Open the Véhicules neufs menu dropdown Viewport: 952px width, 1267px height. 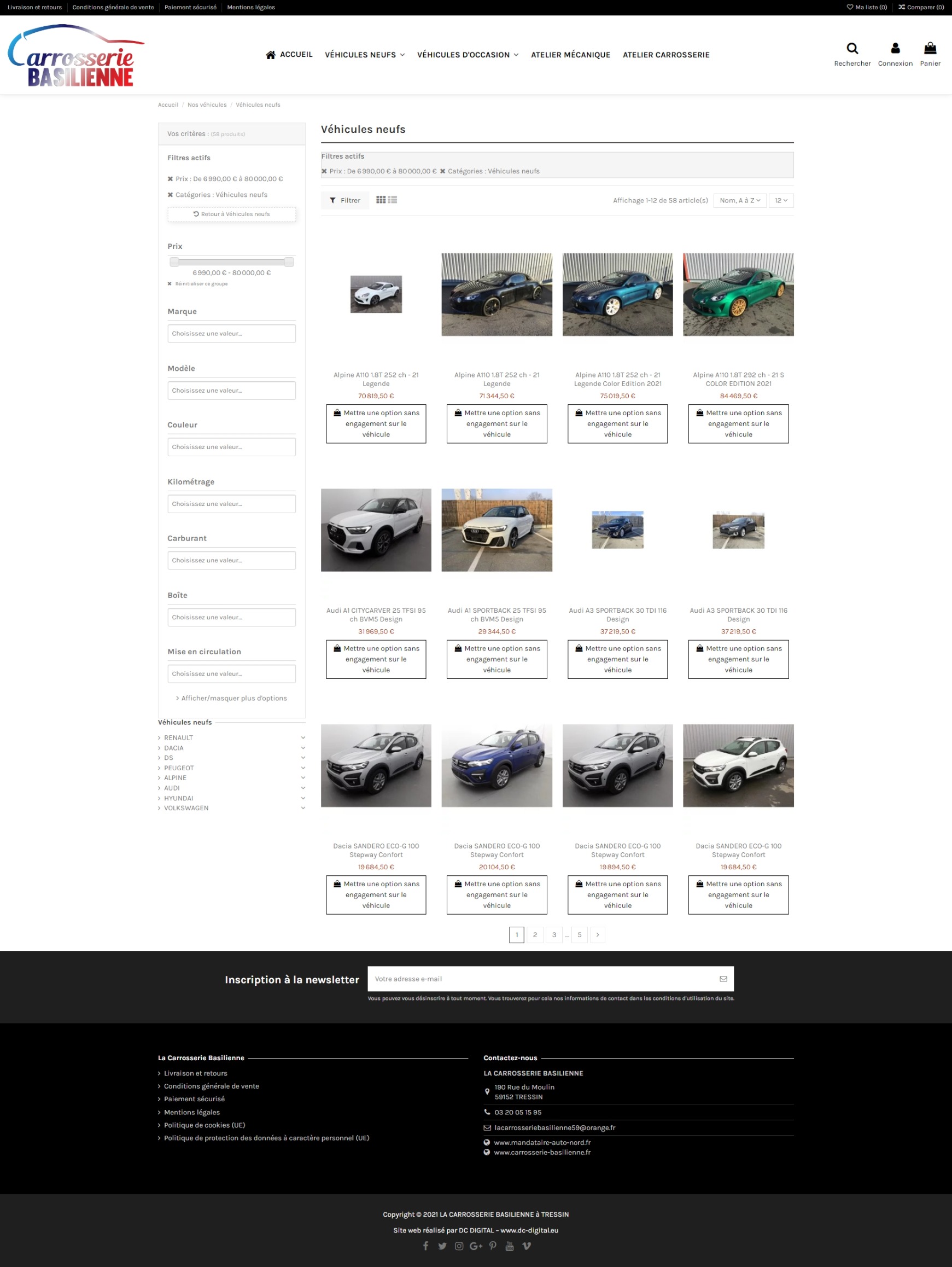(x=365, y=55)
